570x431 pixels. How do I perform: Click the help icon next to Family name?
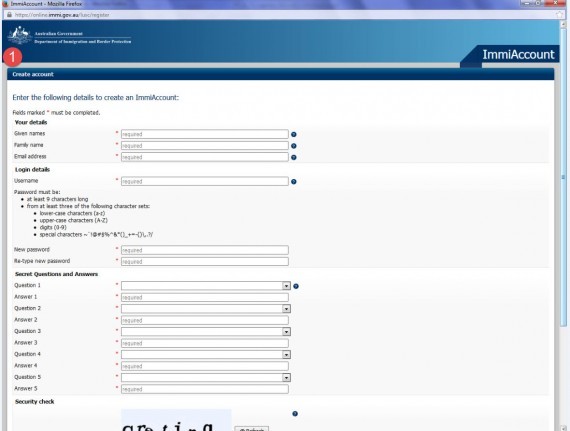294,146
